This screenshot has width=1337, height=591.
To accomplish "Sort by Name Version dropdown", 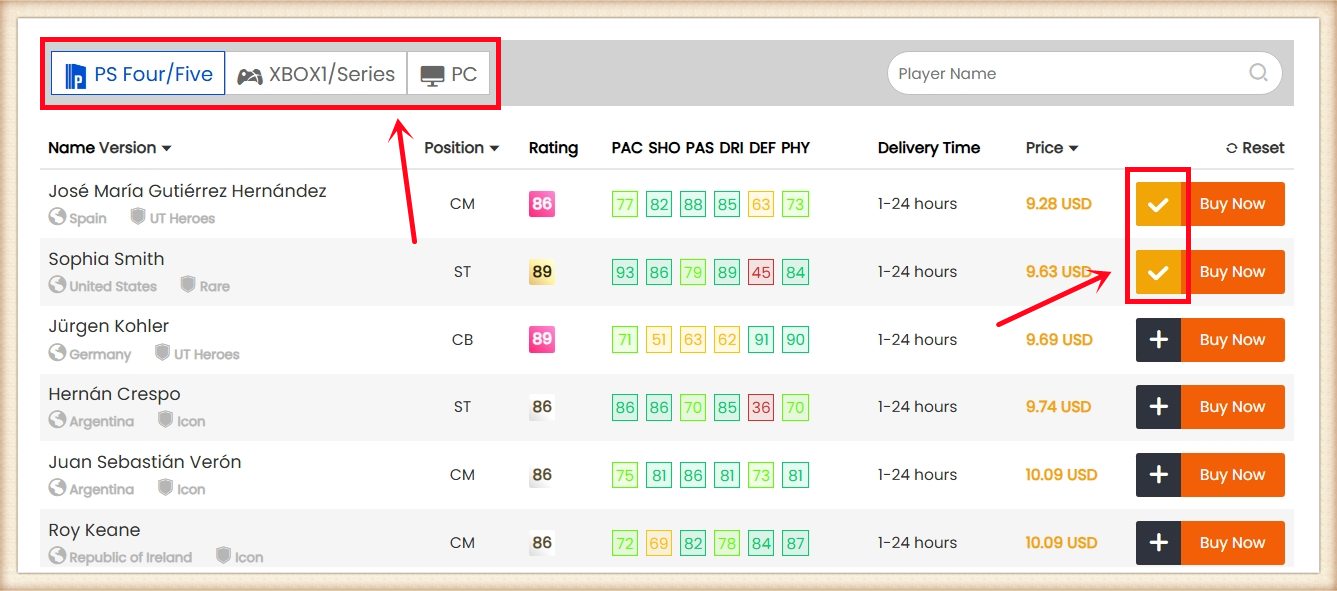I will point(110,148).
